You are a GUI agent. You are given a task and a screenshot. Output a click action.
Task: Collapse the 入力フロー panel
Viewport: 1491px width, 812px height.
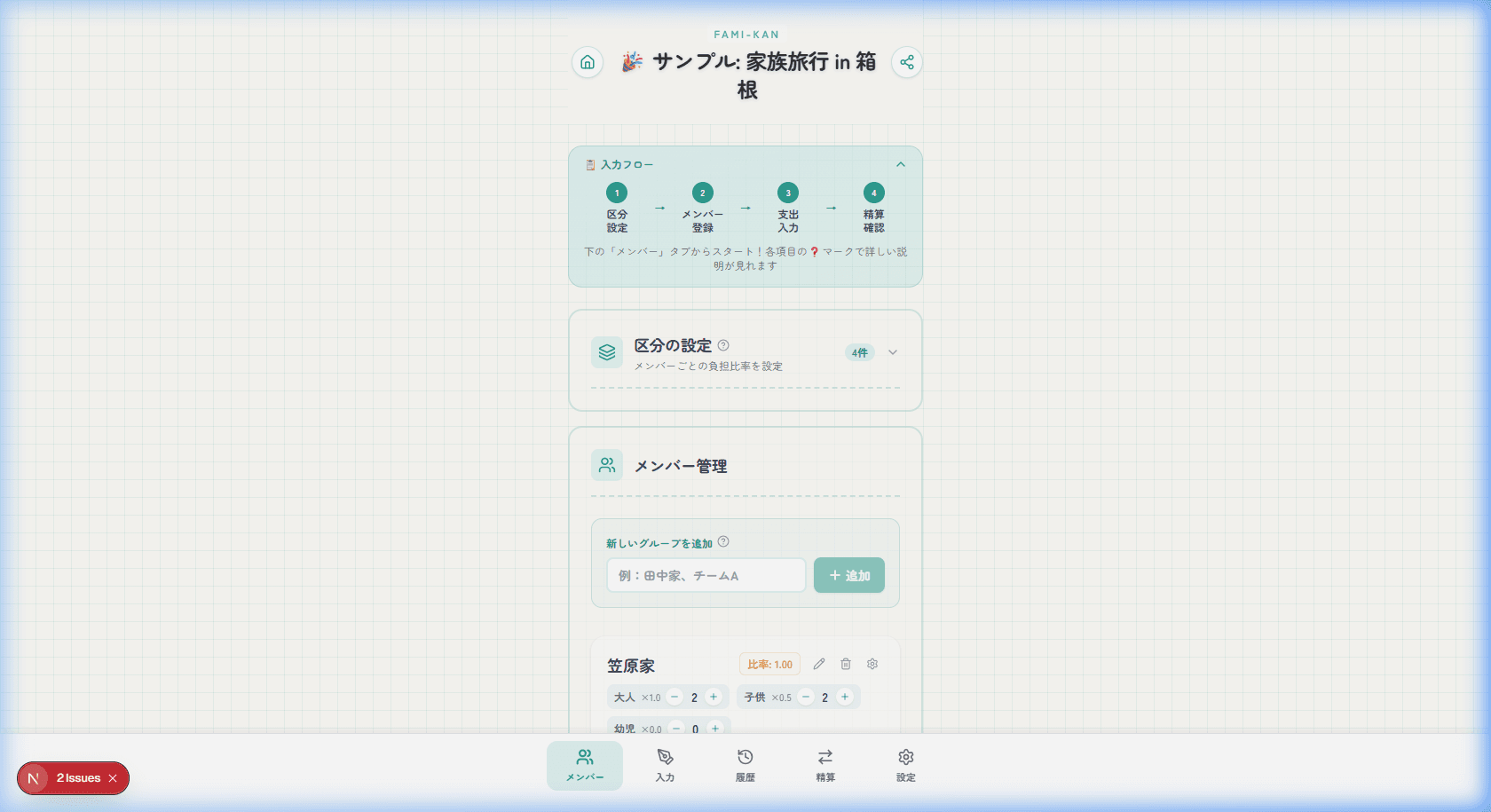(901, 164)
